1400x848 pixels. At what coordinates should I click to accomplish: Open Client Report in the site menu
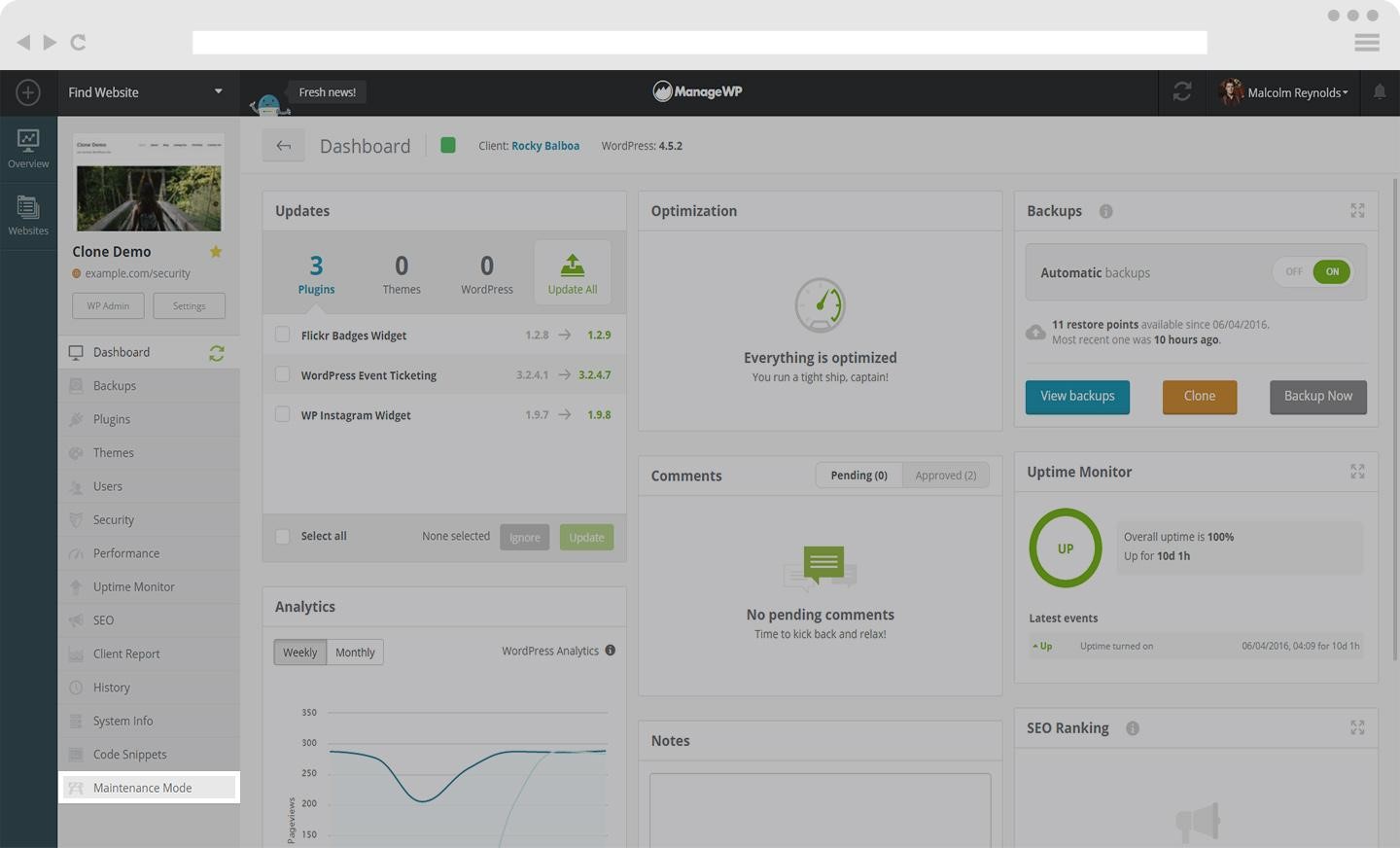[149, 654]
